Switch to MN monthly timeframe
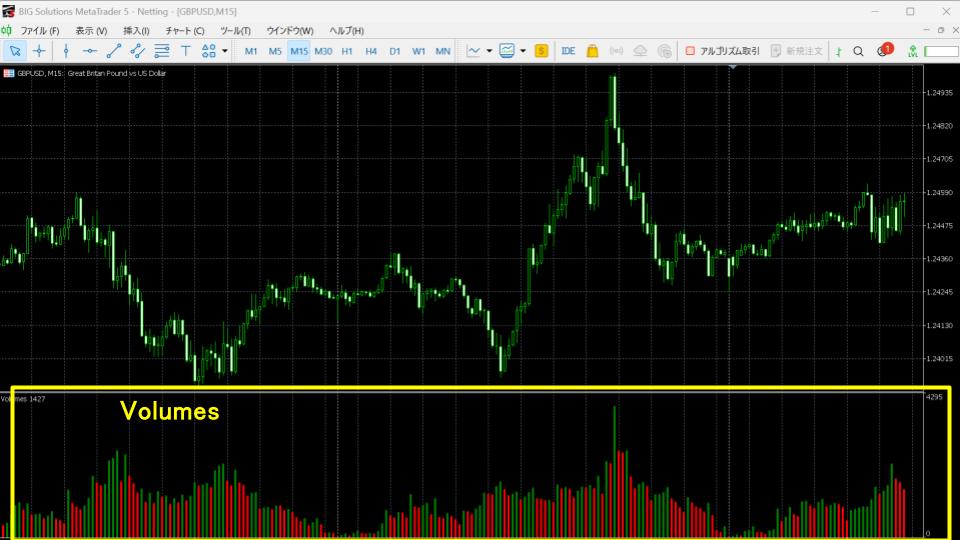The height and width of the screenshot is (540, 960). (x=443, y=51)
